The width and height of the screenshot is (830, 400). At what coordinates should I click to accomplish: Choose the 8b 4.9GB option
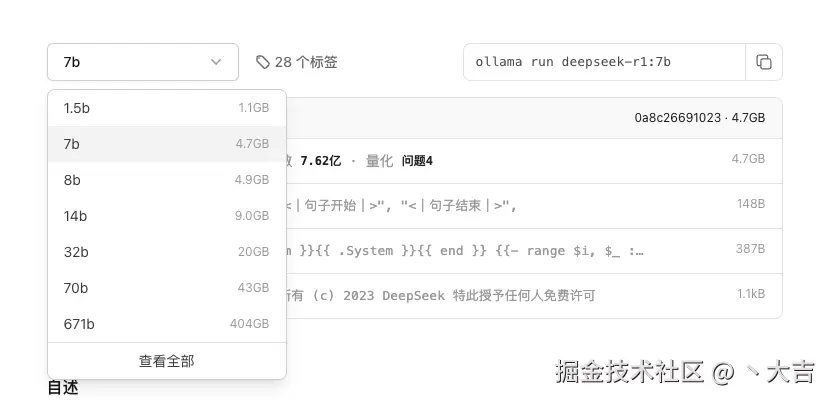[167, 180]
